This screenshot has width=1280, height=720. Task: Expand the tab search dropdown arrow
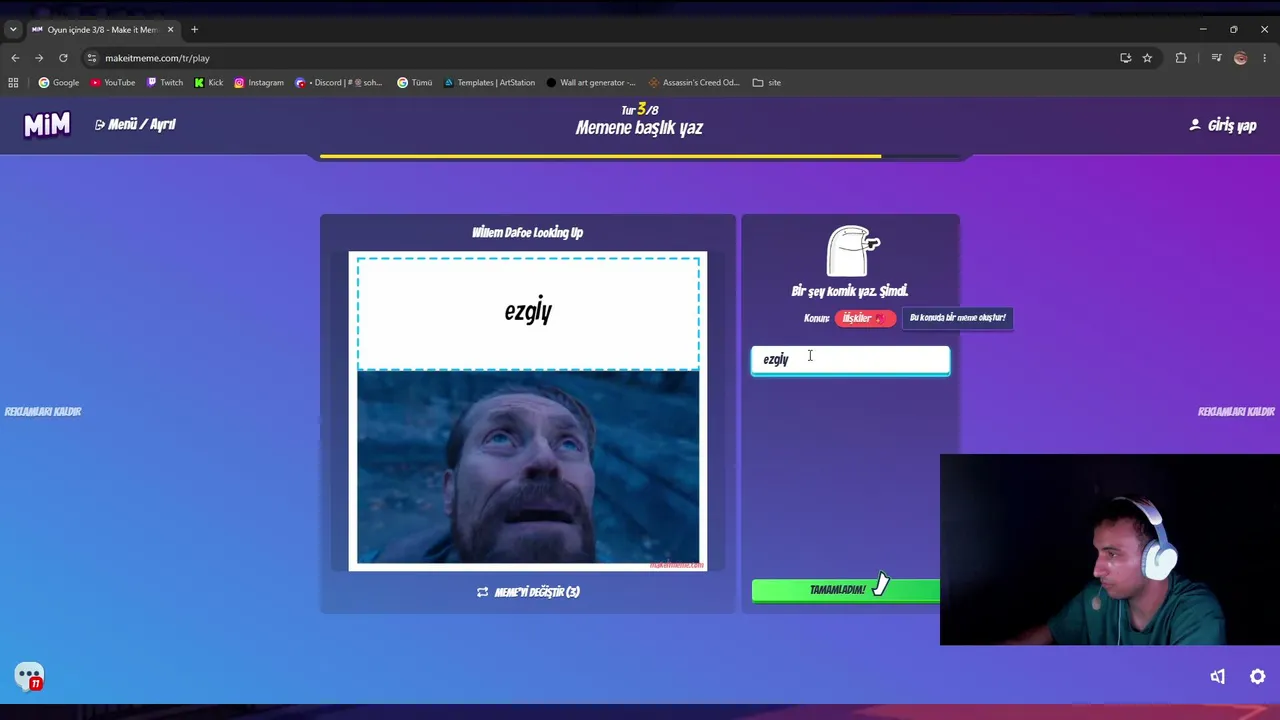(x=13, y=30)
